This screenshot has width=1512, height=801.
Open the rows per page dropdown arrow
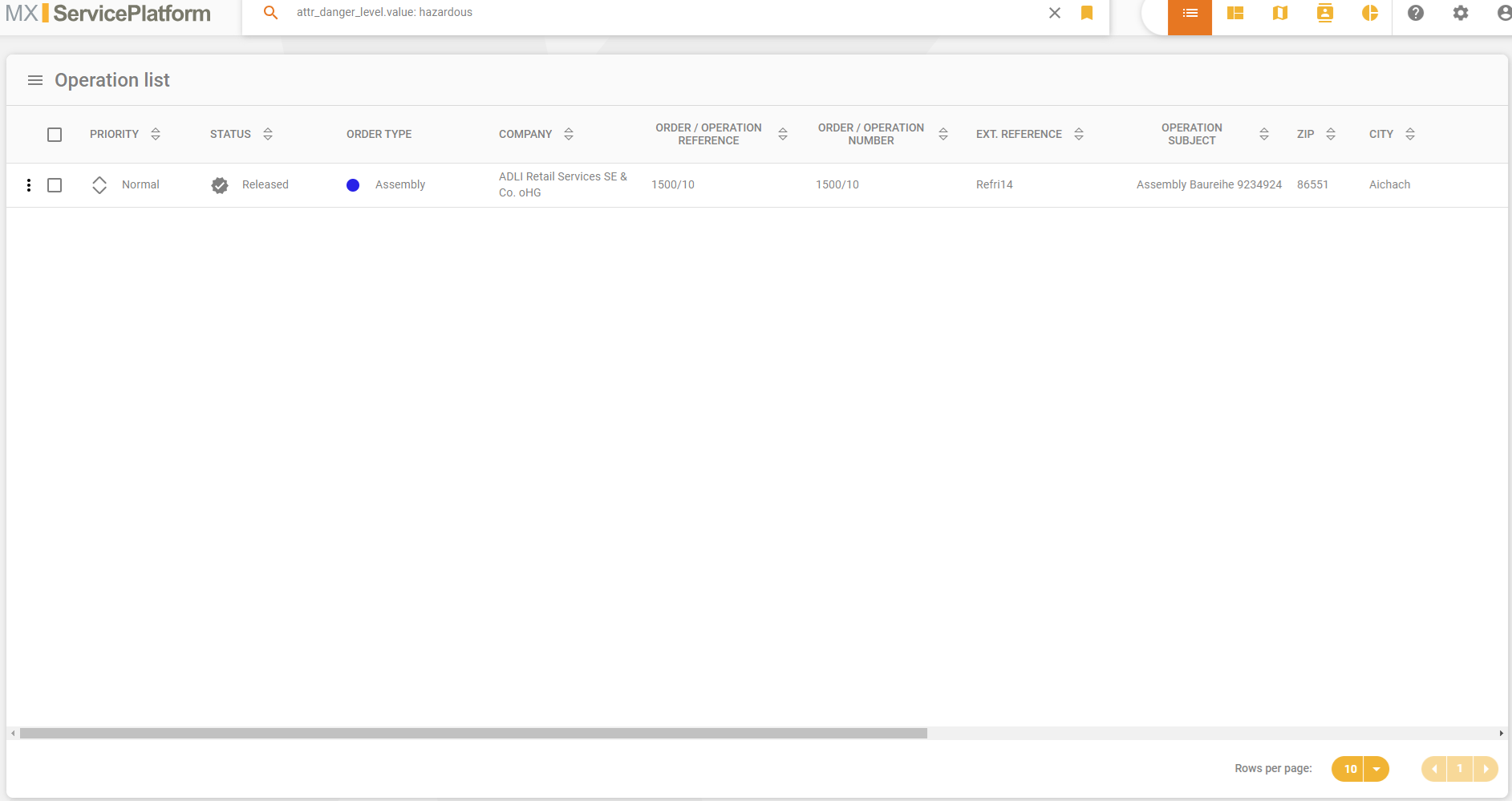pos(1376,769)
